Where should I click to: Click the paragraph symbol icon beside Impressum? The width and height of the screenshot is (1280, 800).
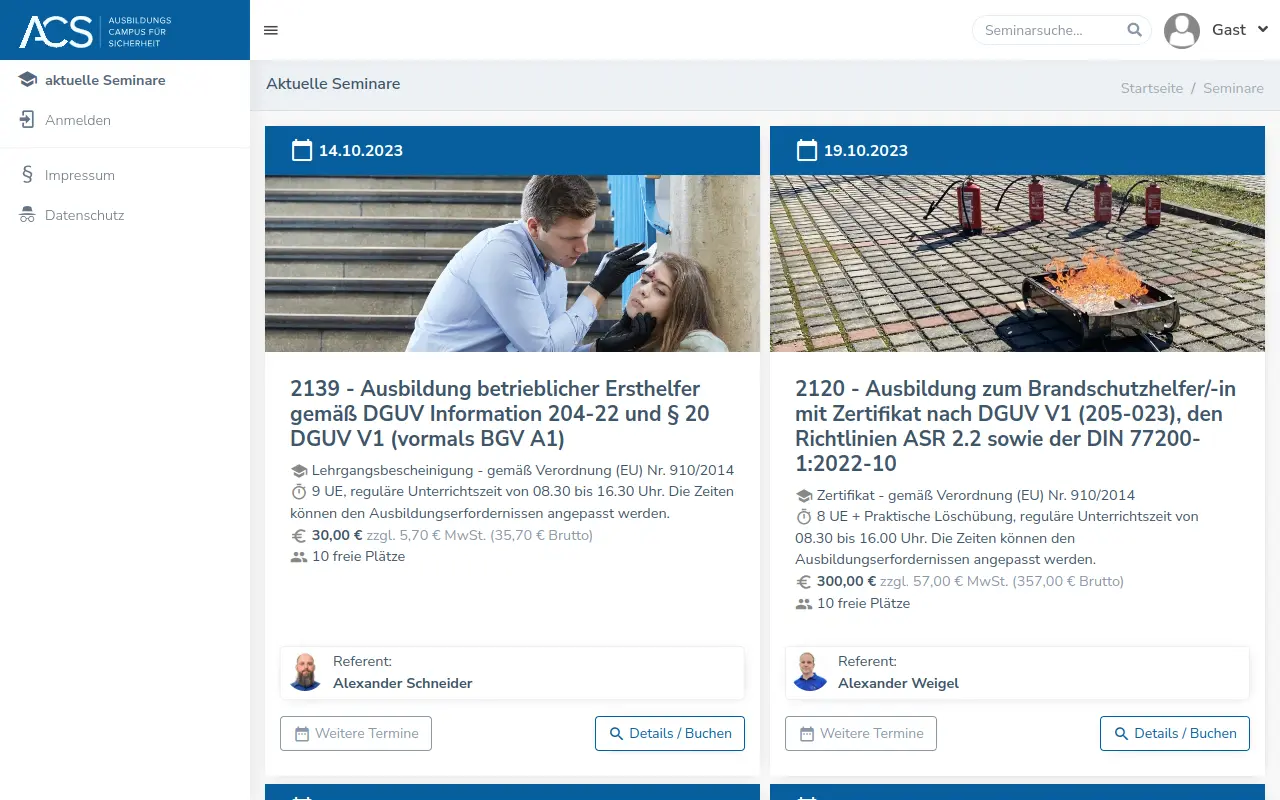click(27, 175)
